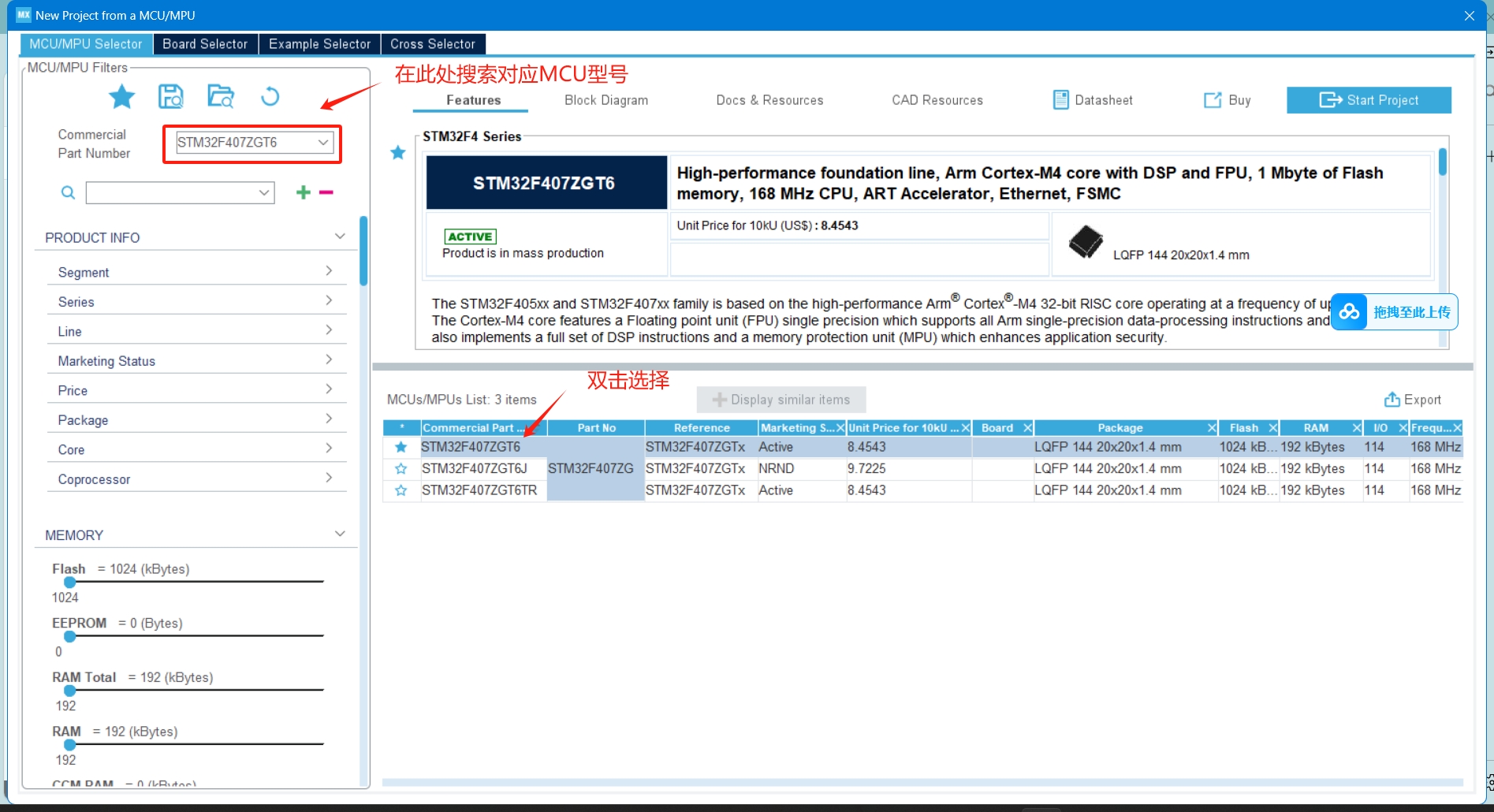The width and height of the screenshot is (1494, 812).
Task: Add filter with green plus icon
Action: point(303,192)
